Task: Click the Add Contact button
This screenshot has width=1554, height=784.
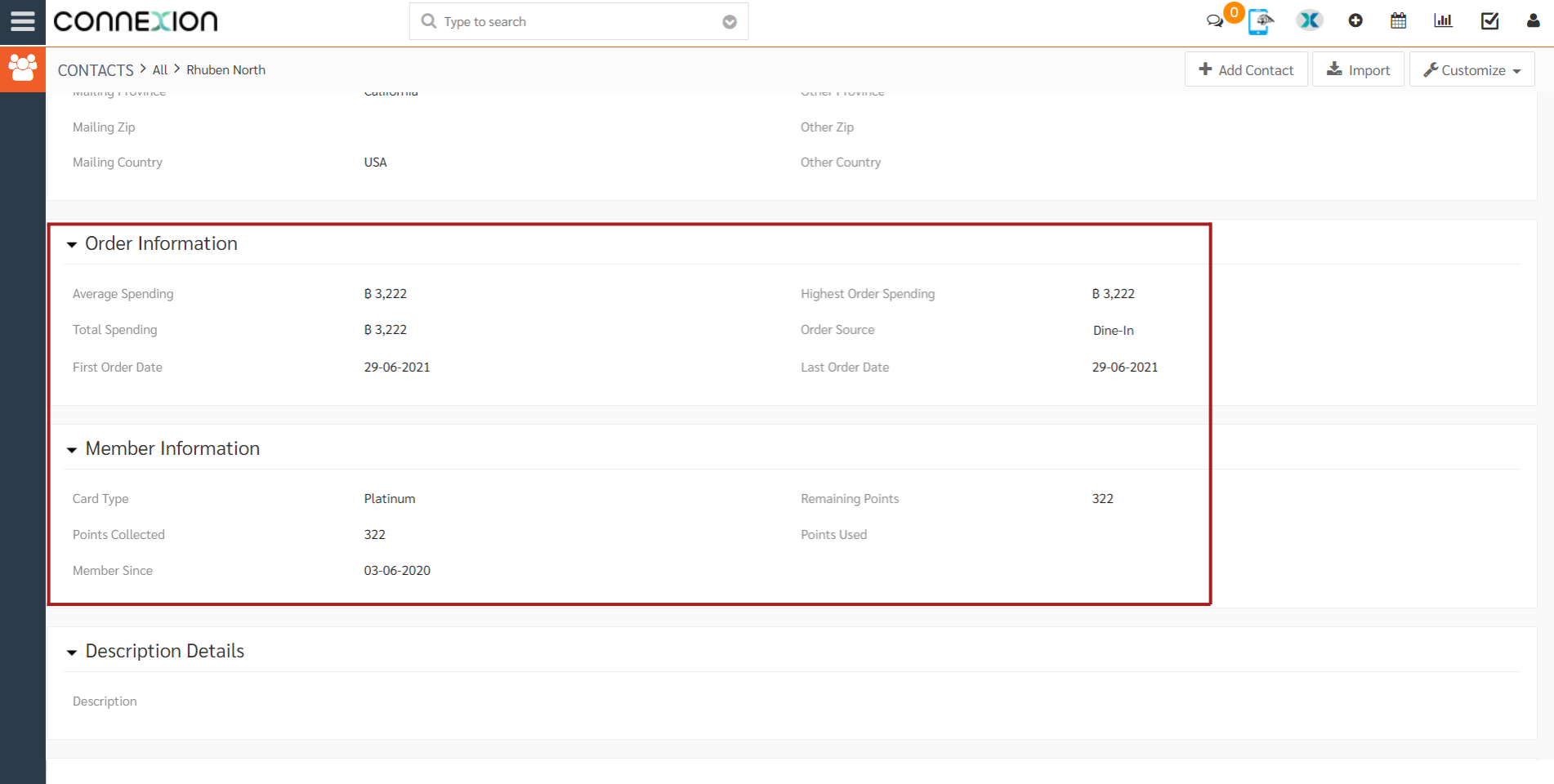Action: tap(1246, 69)
